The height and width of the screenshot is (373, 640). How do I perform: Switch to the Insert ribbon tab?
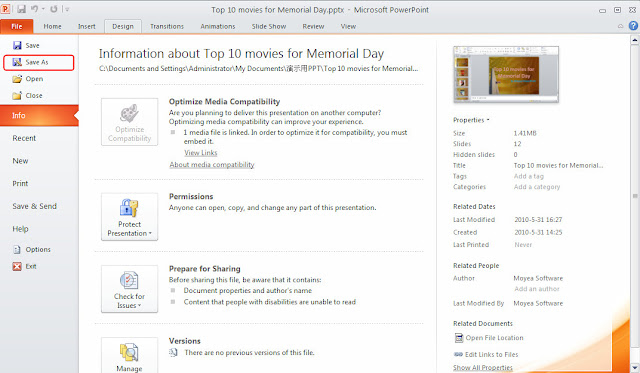coord(87,26)
